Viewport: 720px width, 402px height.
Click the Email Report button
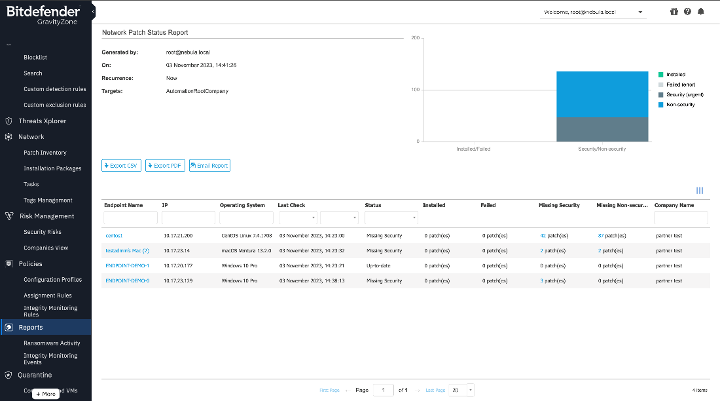pos(209,165)
